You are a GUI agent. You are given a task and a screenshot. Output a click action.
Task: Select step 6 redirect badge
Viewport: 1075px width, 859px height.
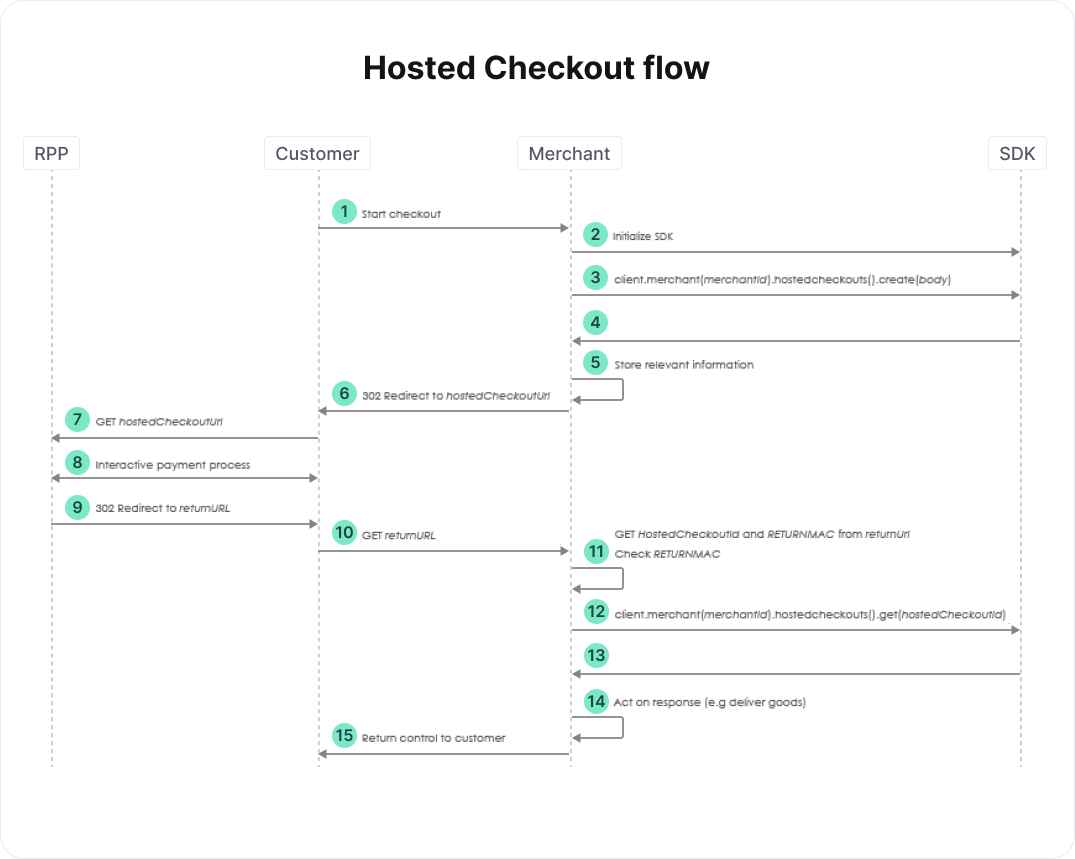[344, 394]
